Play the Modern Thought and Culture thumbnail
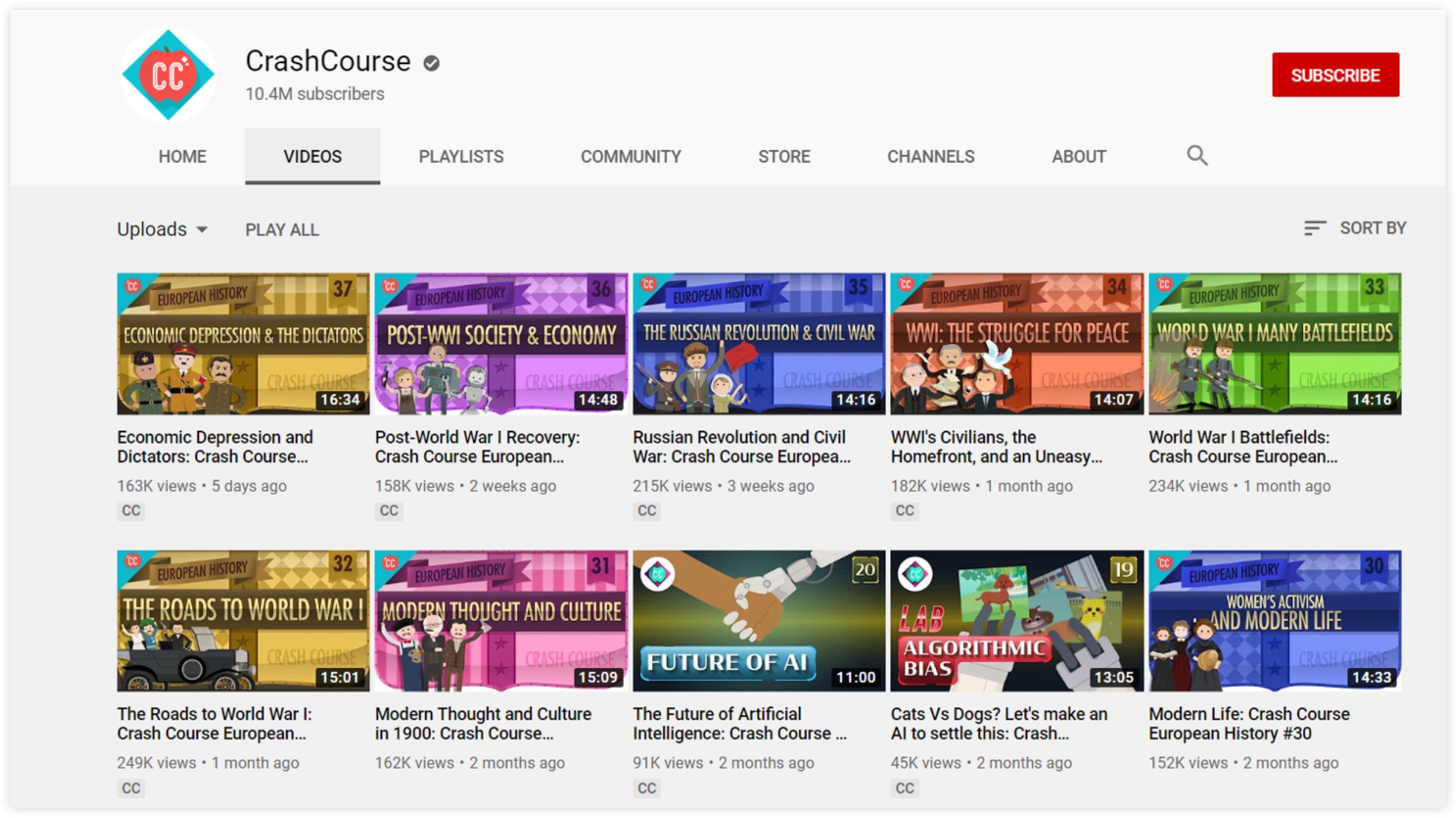This screenshot has width=1456, height=818. click(501, 621)
